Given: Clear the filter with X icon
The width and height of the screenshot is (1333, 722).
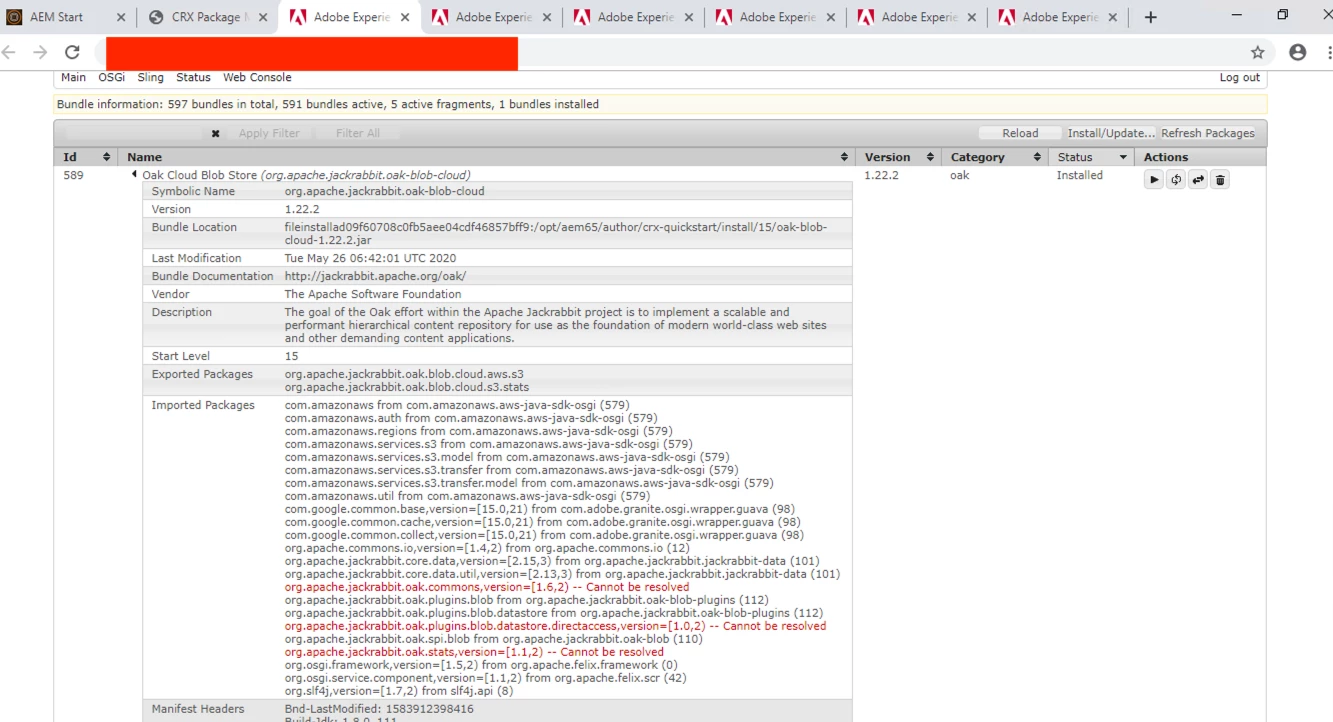Looking at the screenshot, I should point(215,133).
